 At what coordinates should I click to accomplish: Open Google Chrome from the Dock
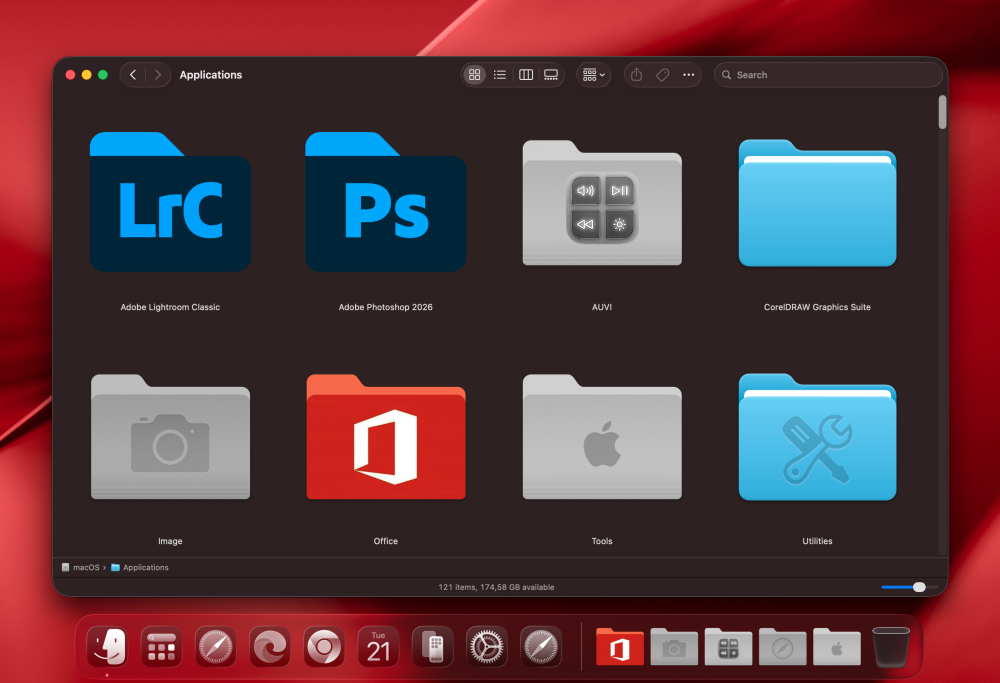coord(324,647)
